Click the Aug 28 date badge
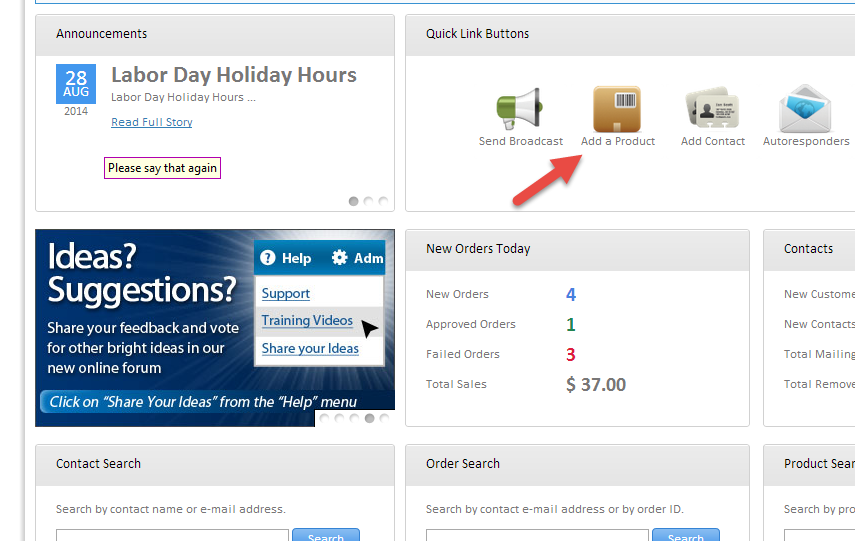855x541 pixels. tap(77, 84)
